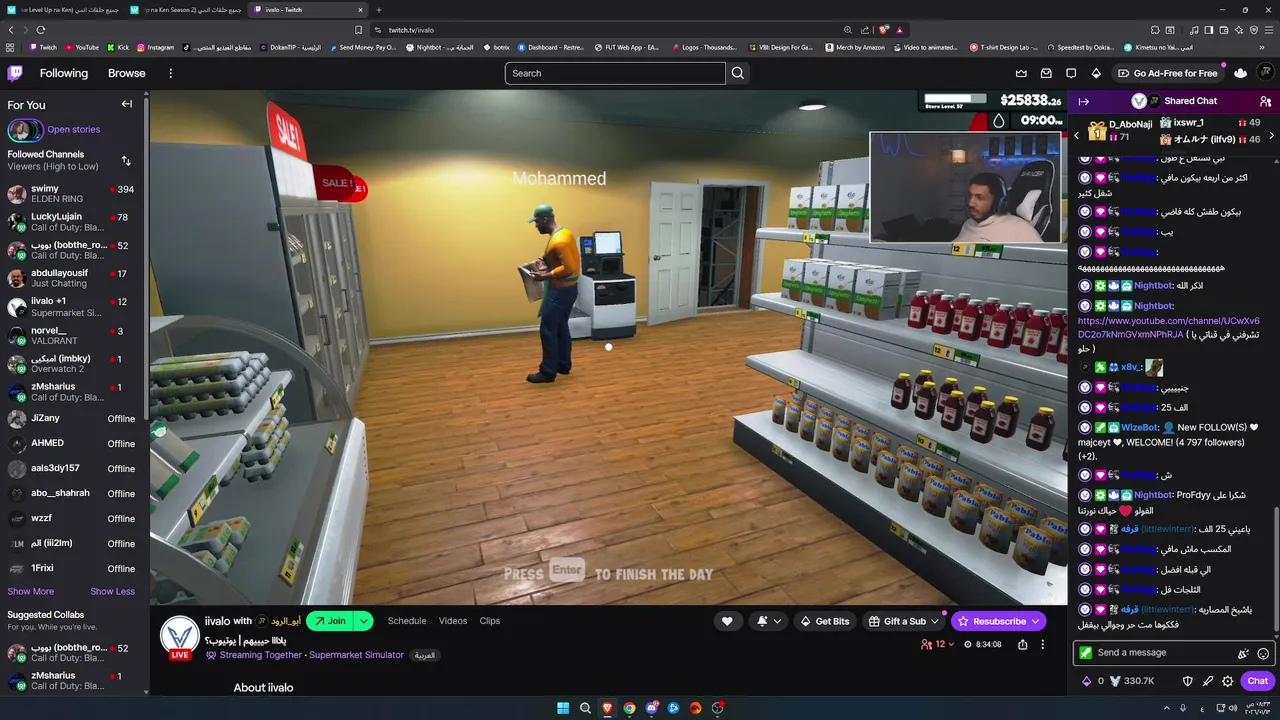Open the Videos tab

coord(453,621)
